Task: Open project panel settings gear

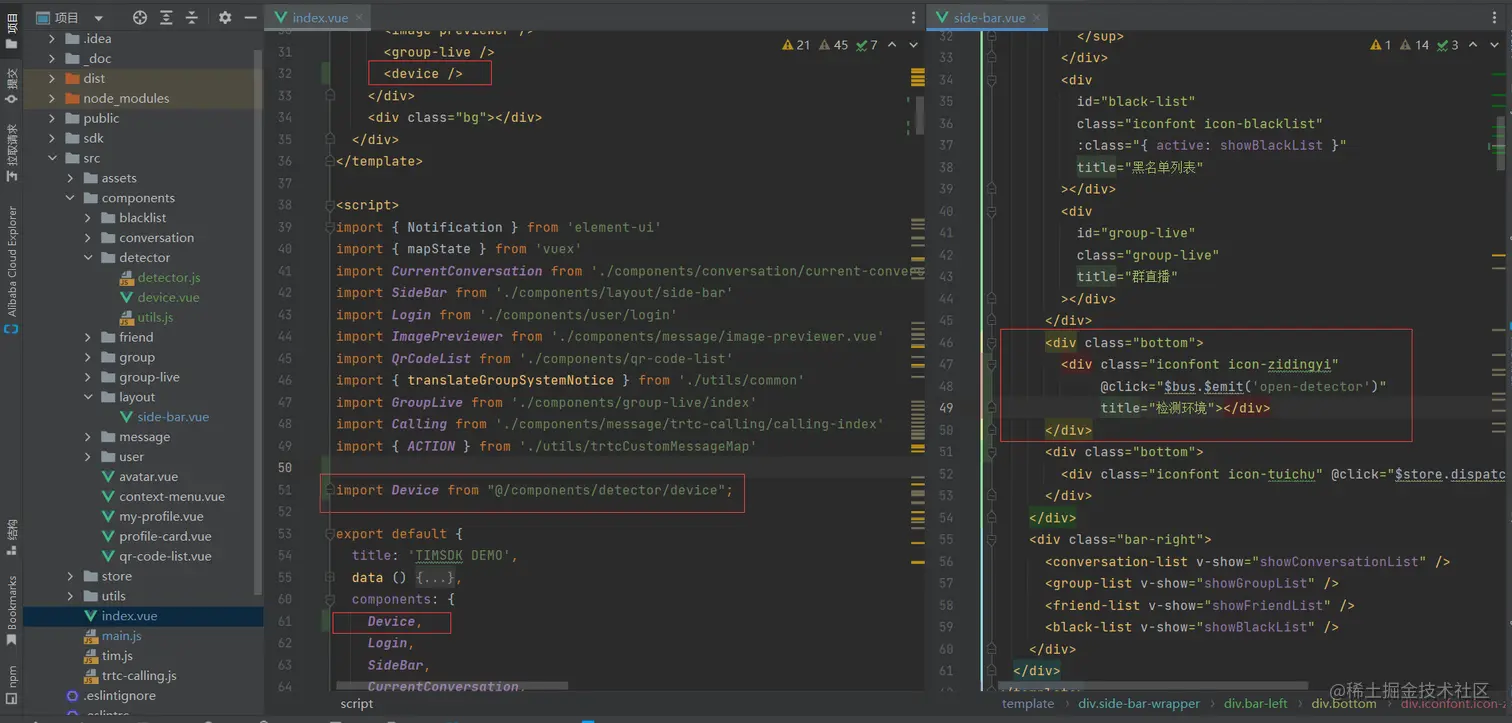Action: [224, 18]
